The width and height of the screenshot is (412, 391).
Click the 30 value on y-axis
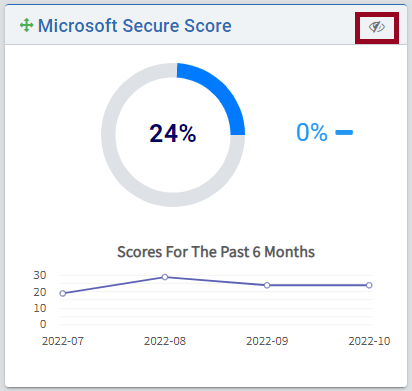click(40, 275)
